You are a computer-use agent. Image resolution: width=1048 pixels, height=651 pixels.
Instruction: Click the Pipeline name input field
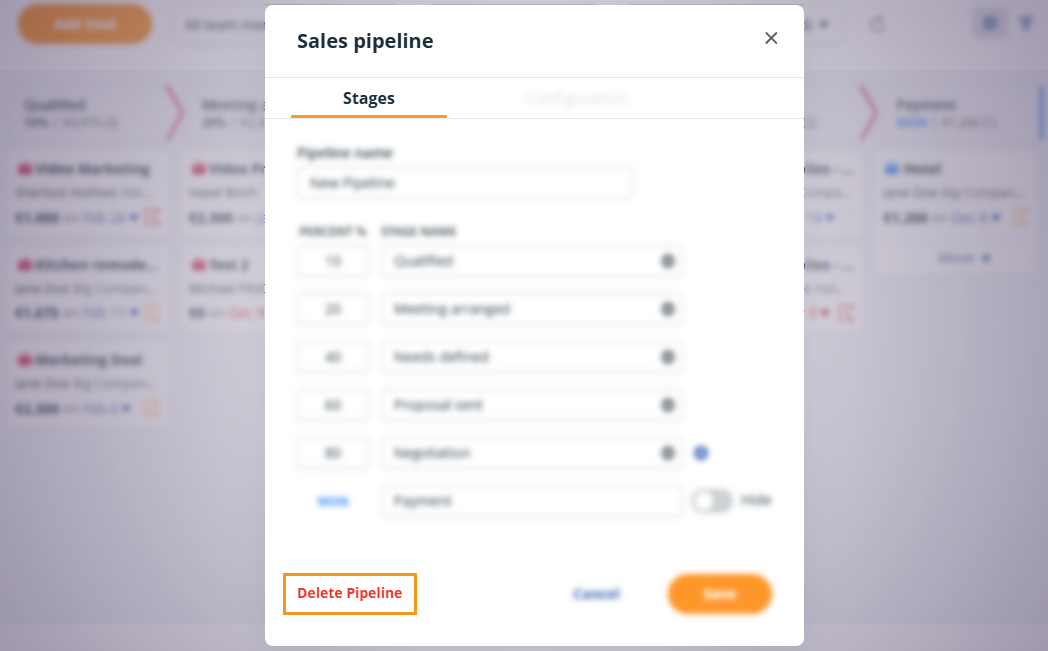(463, 183)
